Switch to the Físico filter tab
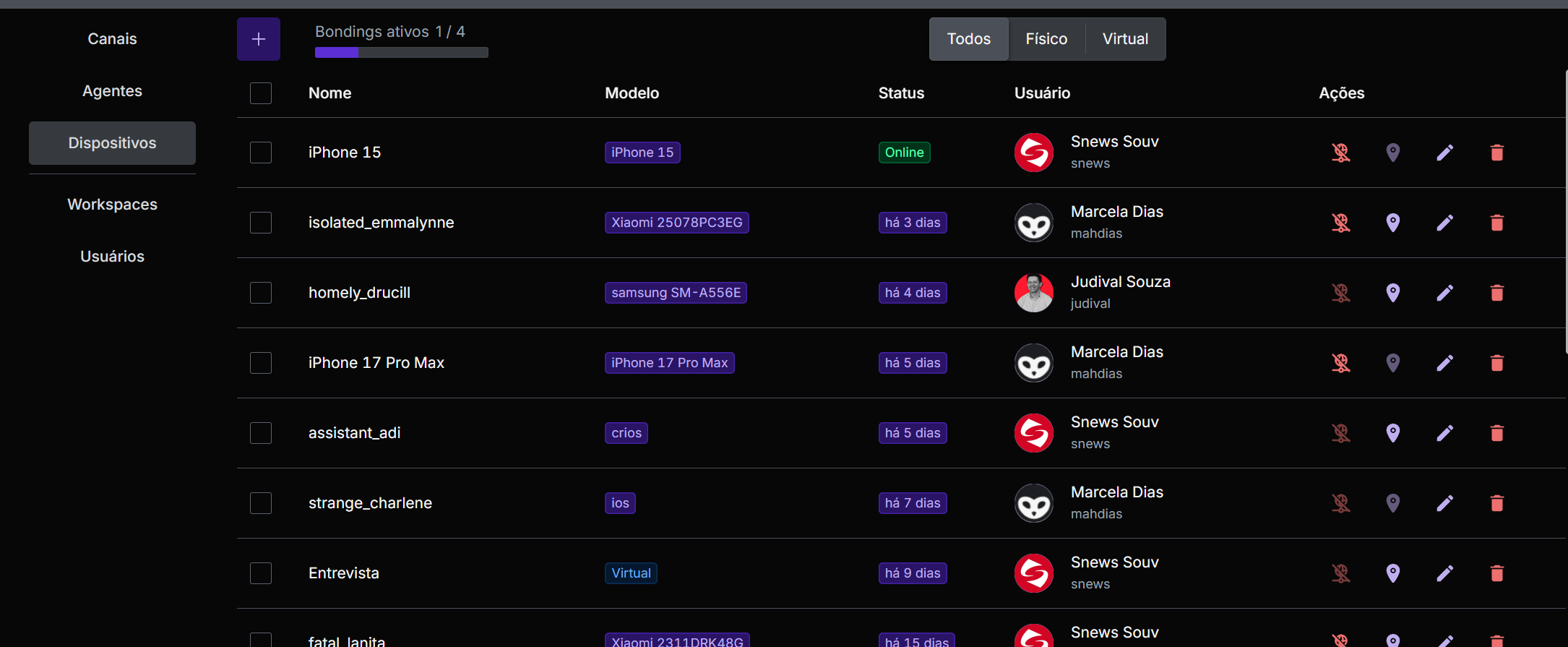1568x647 pixels. tap(1046, 39)
